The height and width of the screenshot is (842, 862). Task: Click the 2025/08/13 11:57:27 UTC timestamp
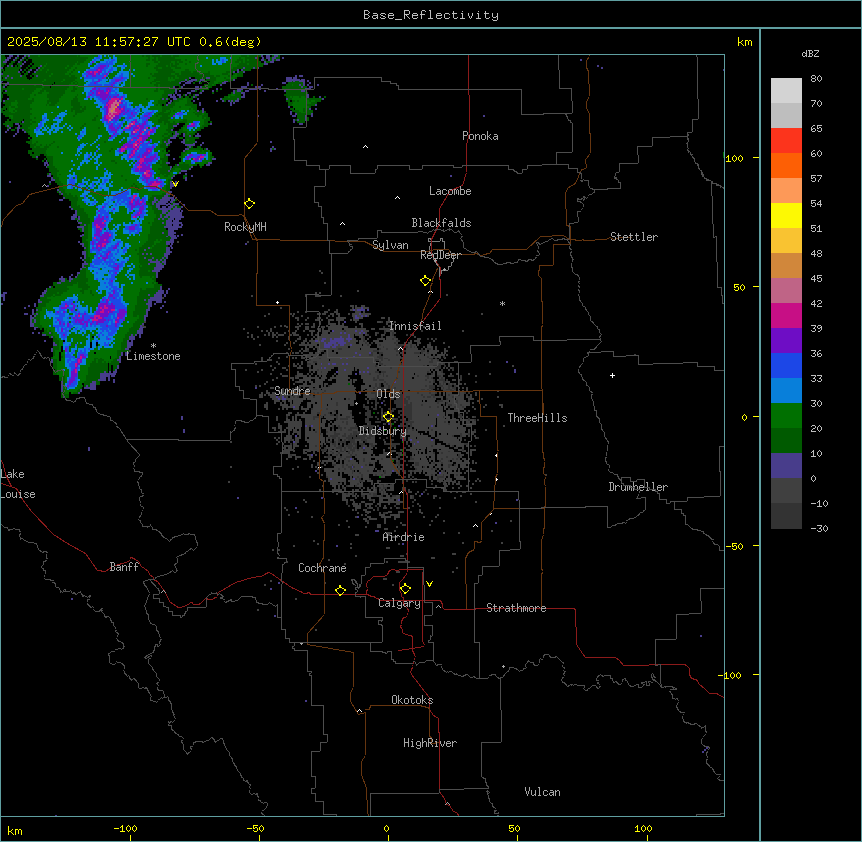99,42
